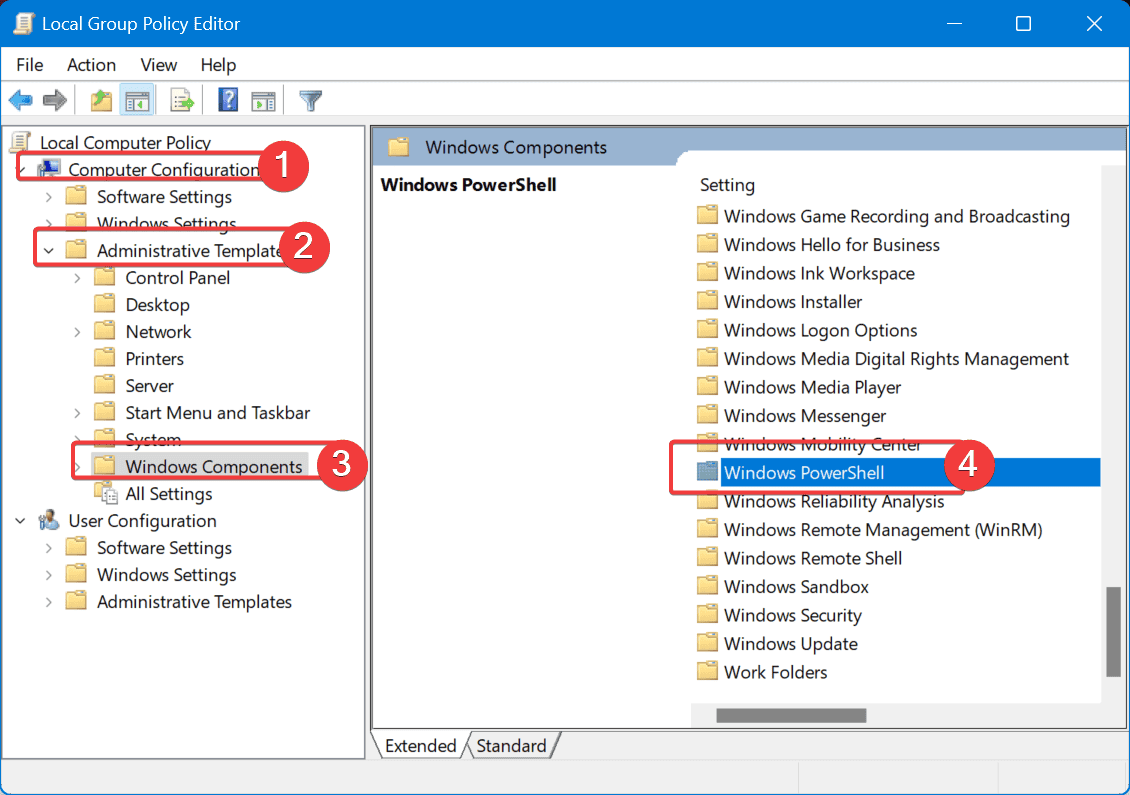Open the Action menu
This screenshot has height=795, width=1130.
point(91,65)
